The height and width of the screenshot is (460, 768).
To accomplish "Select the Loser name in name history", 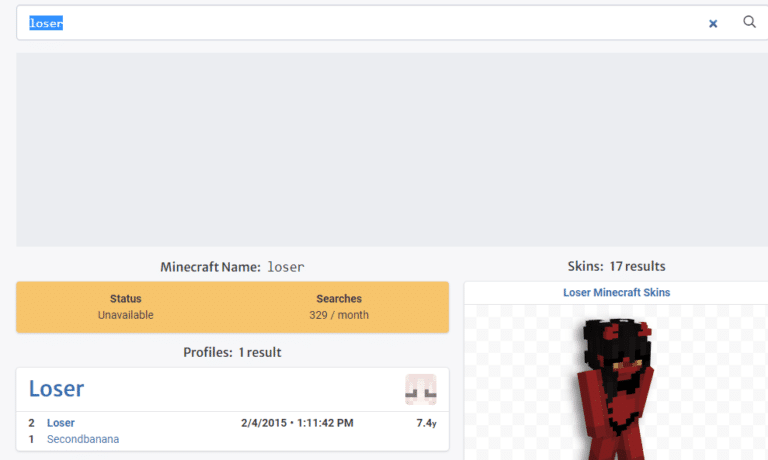I will pyautogui.click(x=61, y=423).
